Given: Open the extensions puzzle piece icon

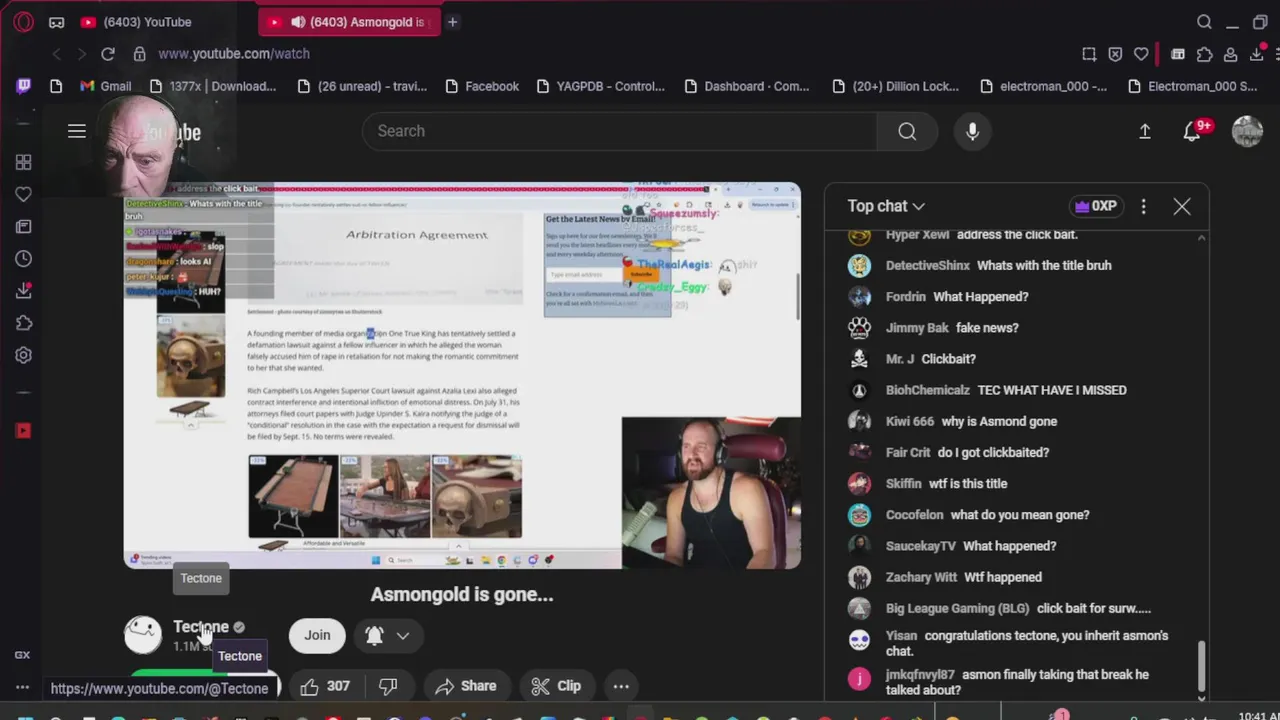Looking at the screenshot, I should (1204, 54).
